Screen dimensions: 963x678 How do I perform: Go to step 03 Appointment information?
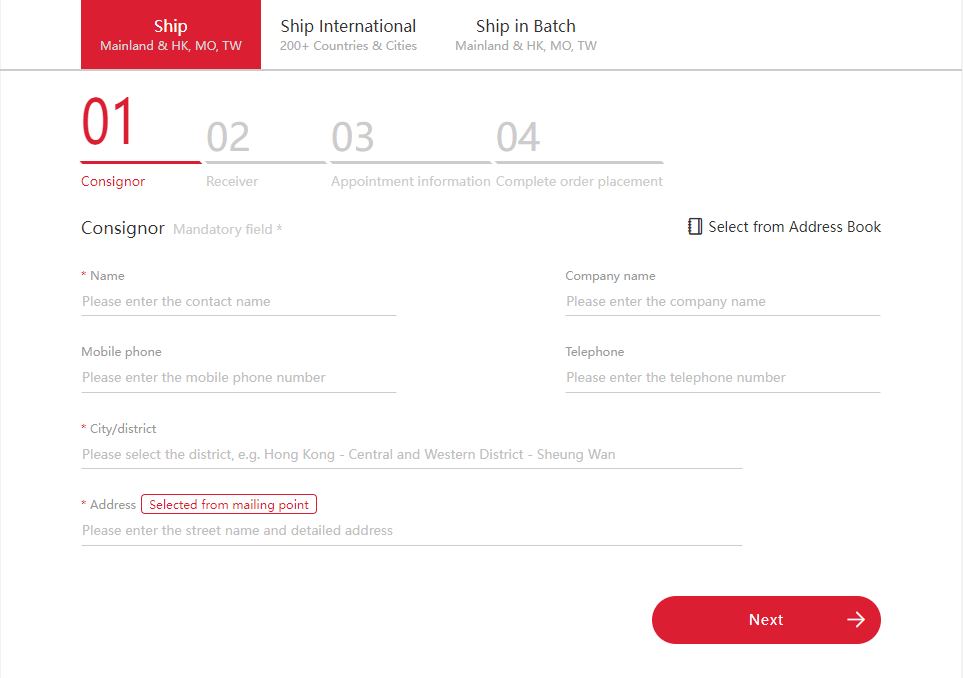click(x=411, y=154)
